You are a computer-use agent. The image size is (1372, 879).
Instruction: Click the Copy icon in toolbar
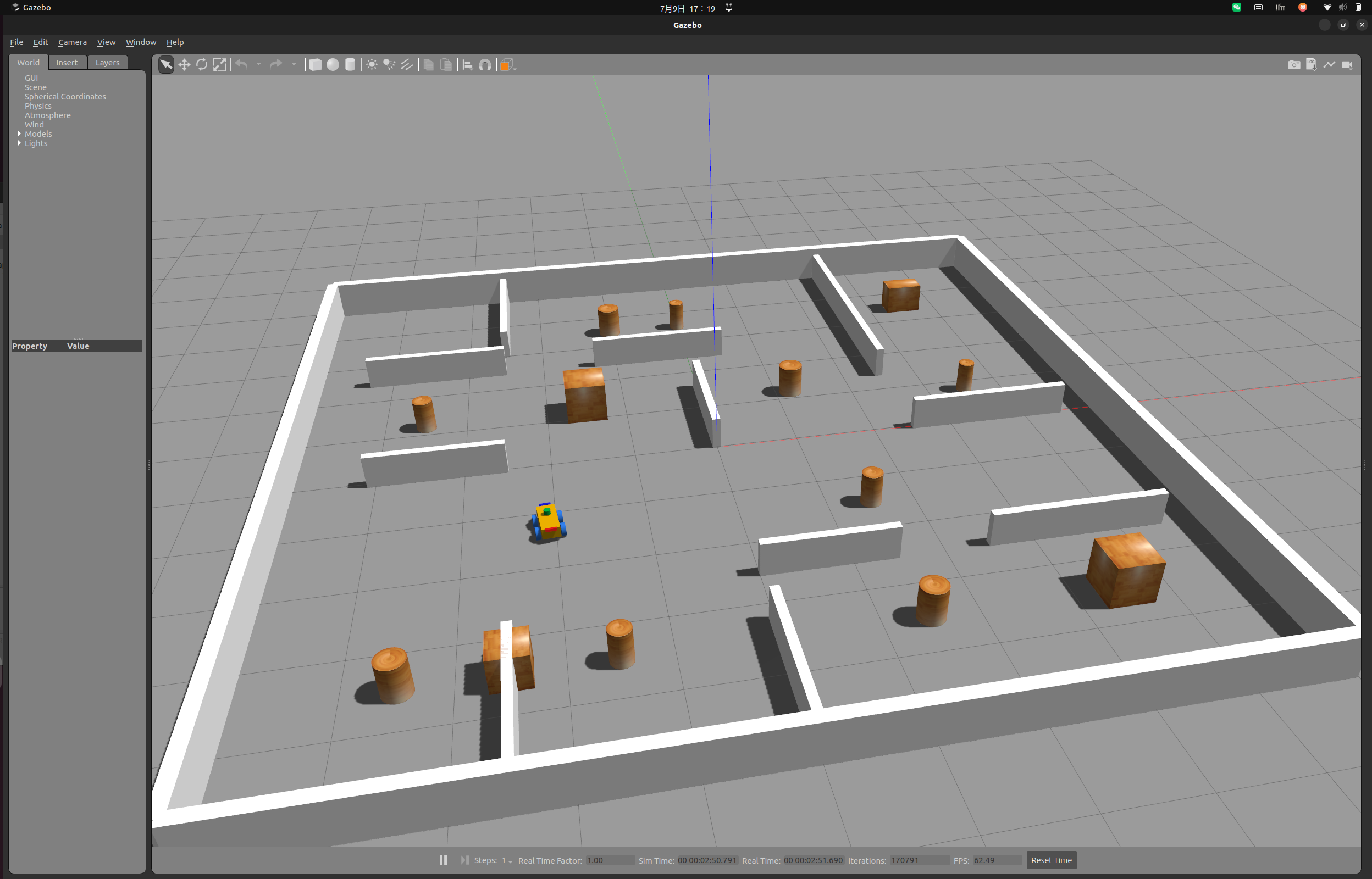click(428, 64)
